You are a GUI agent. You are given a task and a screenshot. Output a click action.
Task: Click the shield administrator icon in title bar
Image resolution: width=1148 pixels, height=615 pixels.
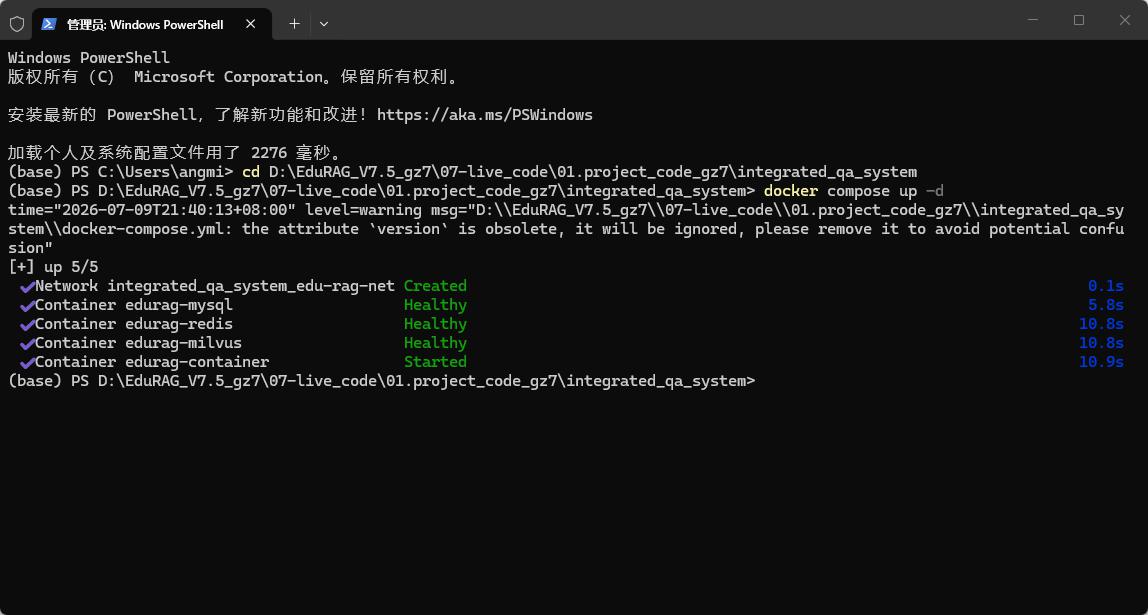coord(16,24)
